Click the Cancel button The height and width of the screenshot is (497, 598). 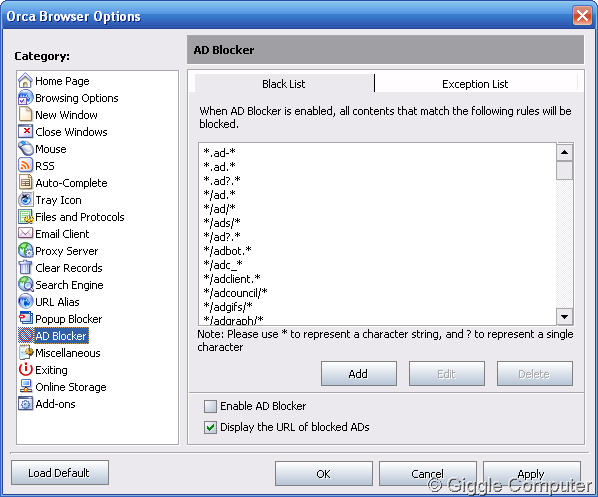(428, 474)
